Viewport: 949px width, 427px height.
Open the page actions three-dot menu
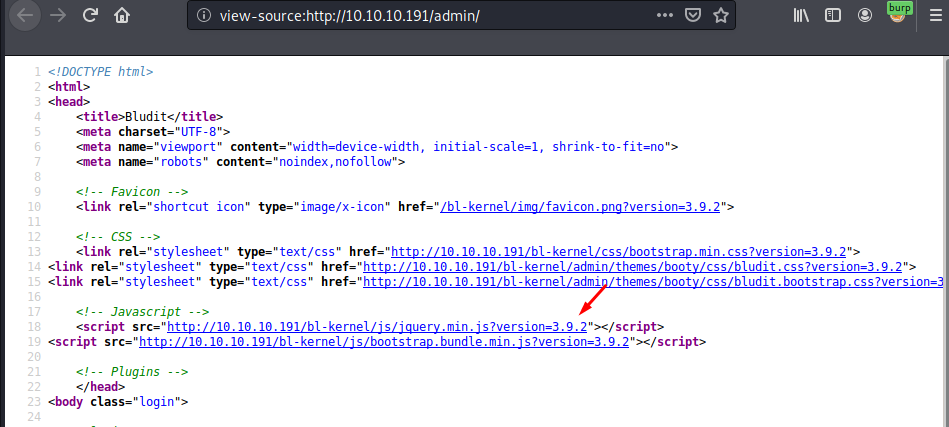click(x=665, y=16)
